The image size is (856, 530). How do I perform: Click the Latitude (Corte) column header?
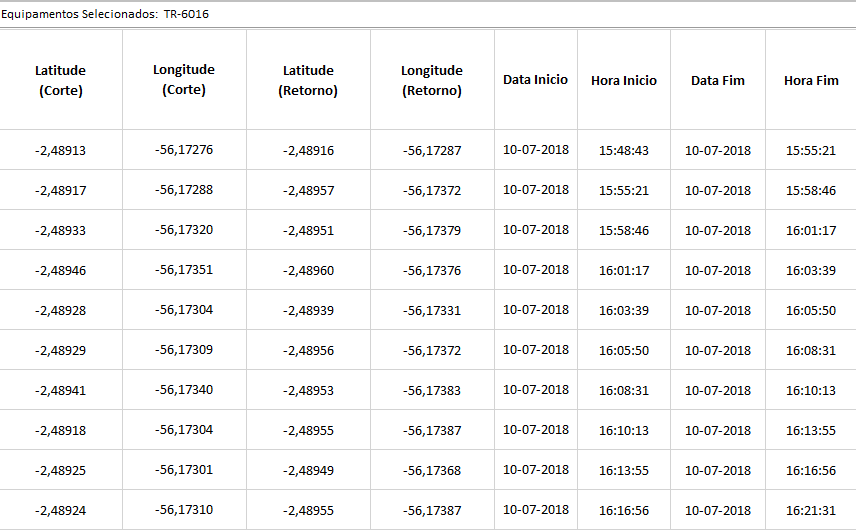[x=60, y=80]
